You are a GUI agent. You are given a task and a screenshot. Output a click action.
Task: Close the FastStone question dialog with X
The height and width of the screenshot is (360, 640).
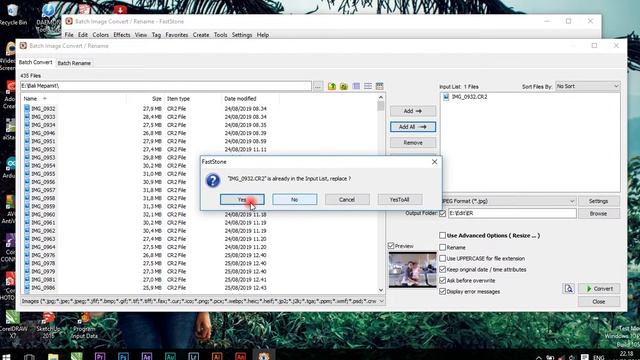point(434,162)
